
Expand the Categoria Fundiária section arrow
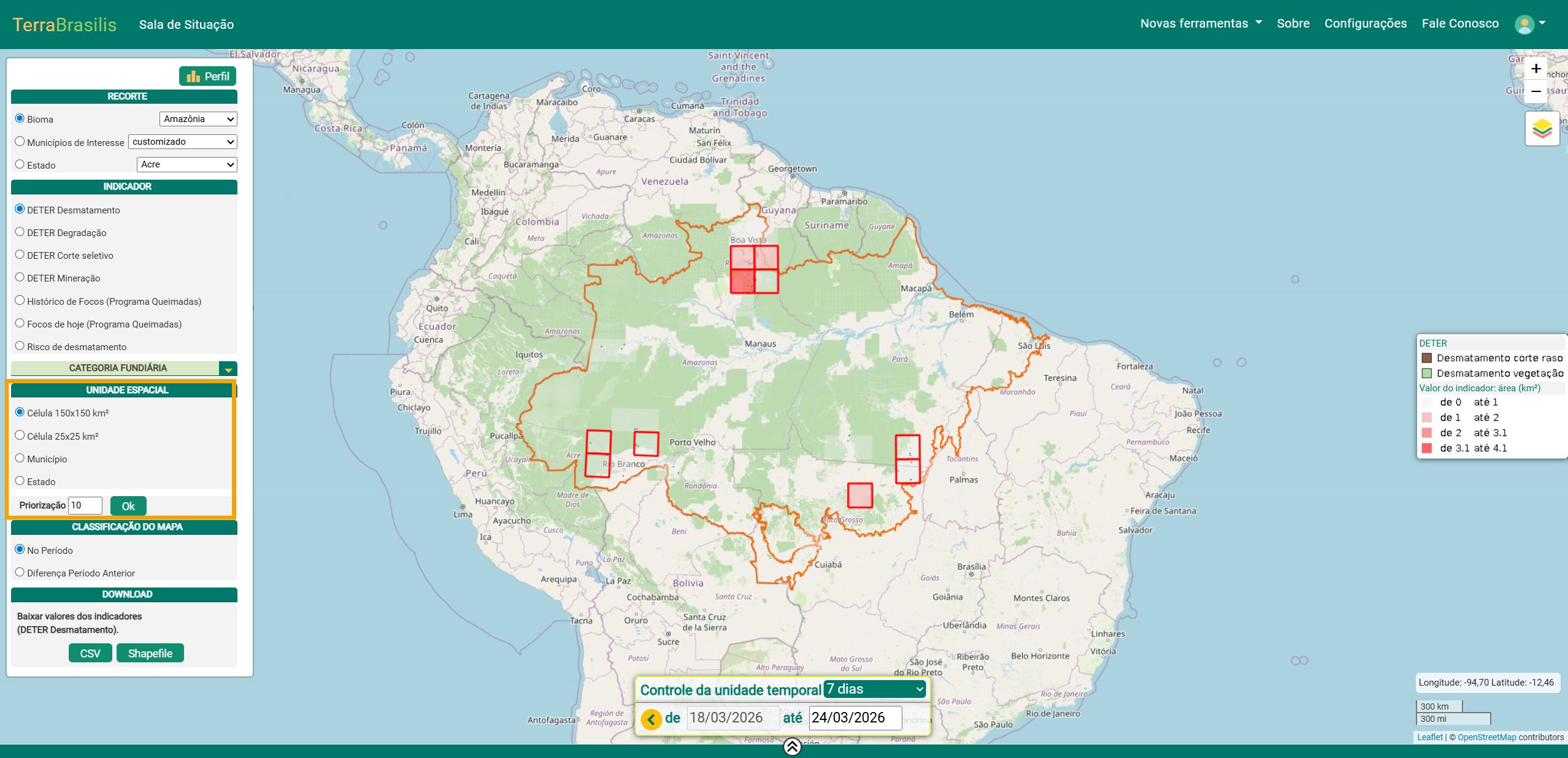tap(228, 369)
